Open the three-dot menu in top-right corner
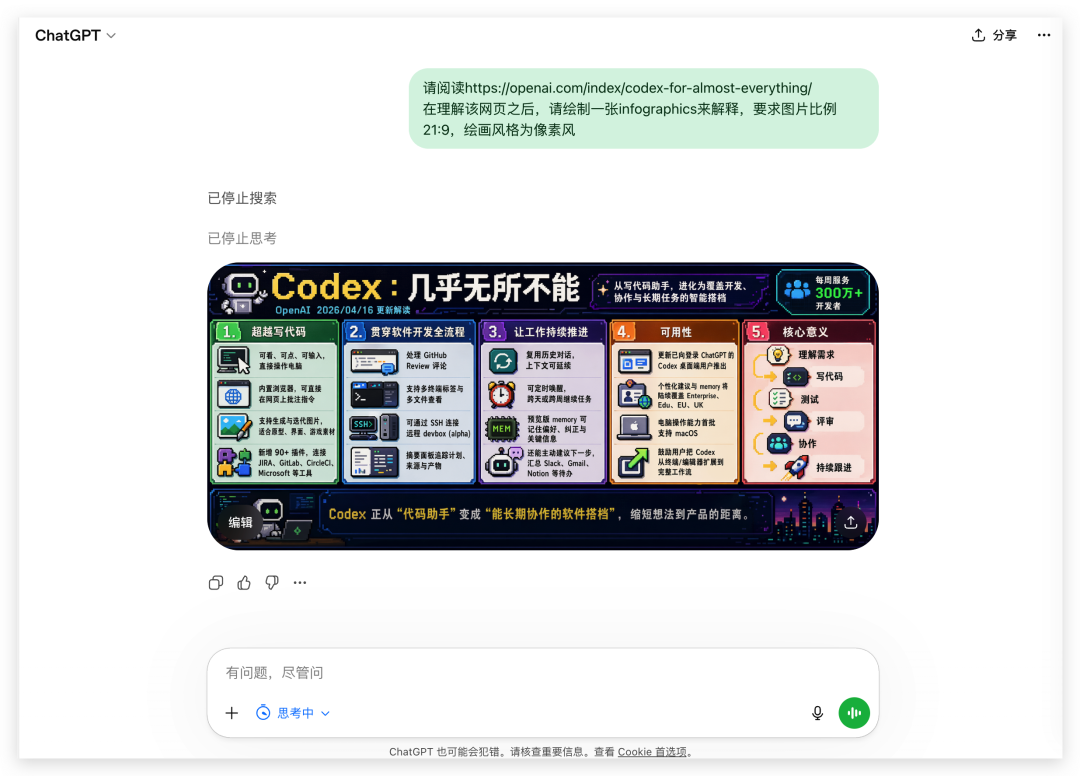Image resolution: width=1080 pixels, height=776 pixels. click(x=1044, y=35)
